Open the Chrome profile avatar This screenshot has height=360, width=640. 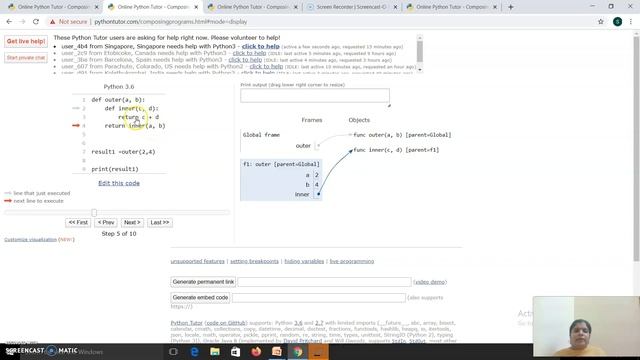[618, 22]
